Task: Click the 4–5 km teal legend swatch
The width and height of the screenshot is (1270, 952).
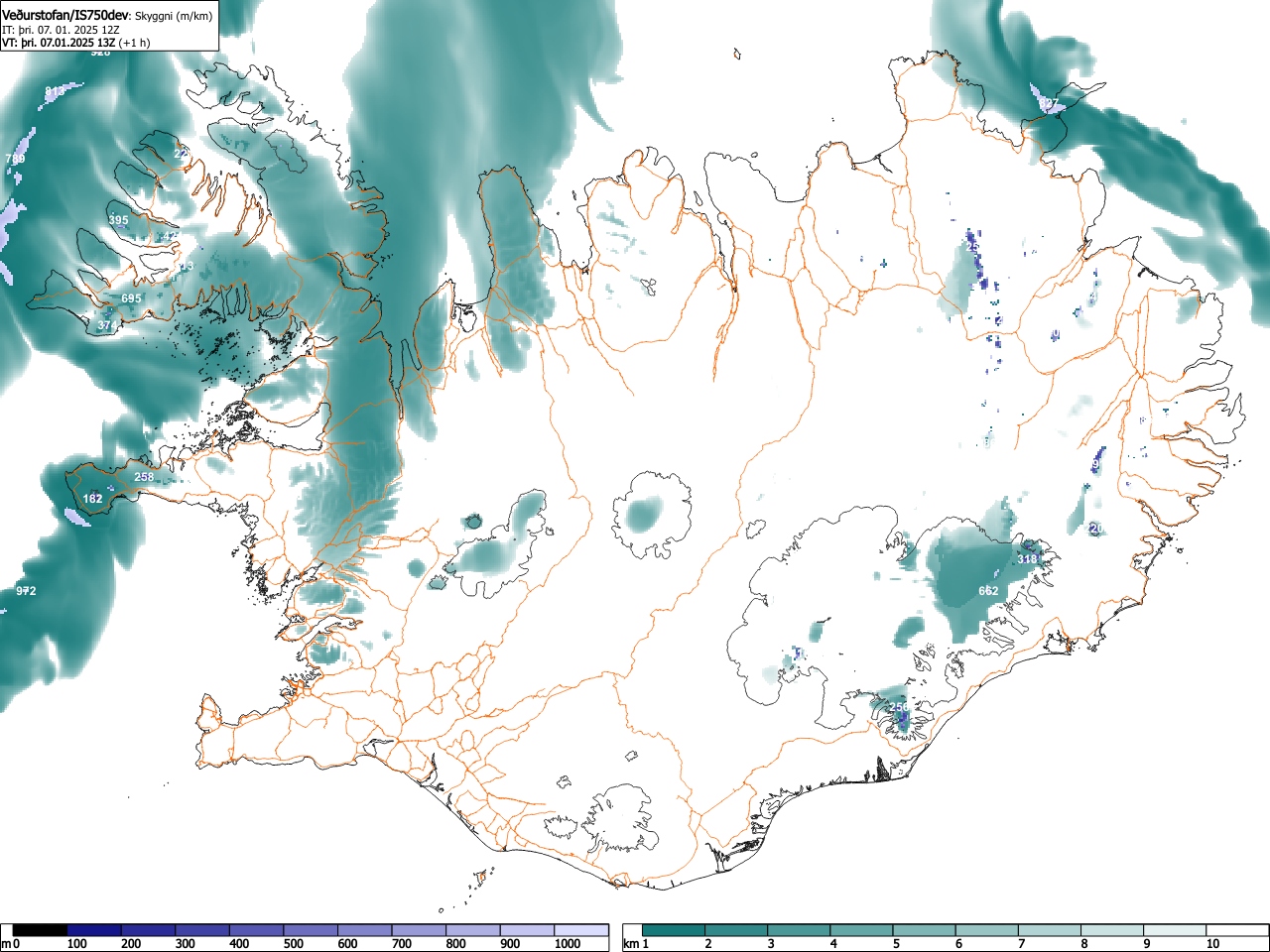Action: 861,930
